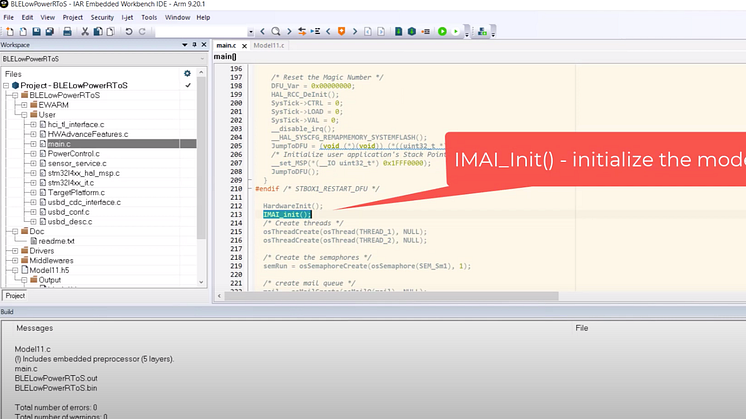Open Find with the magnifier icon

pyautogui.click(x=275, y=31)
